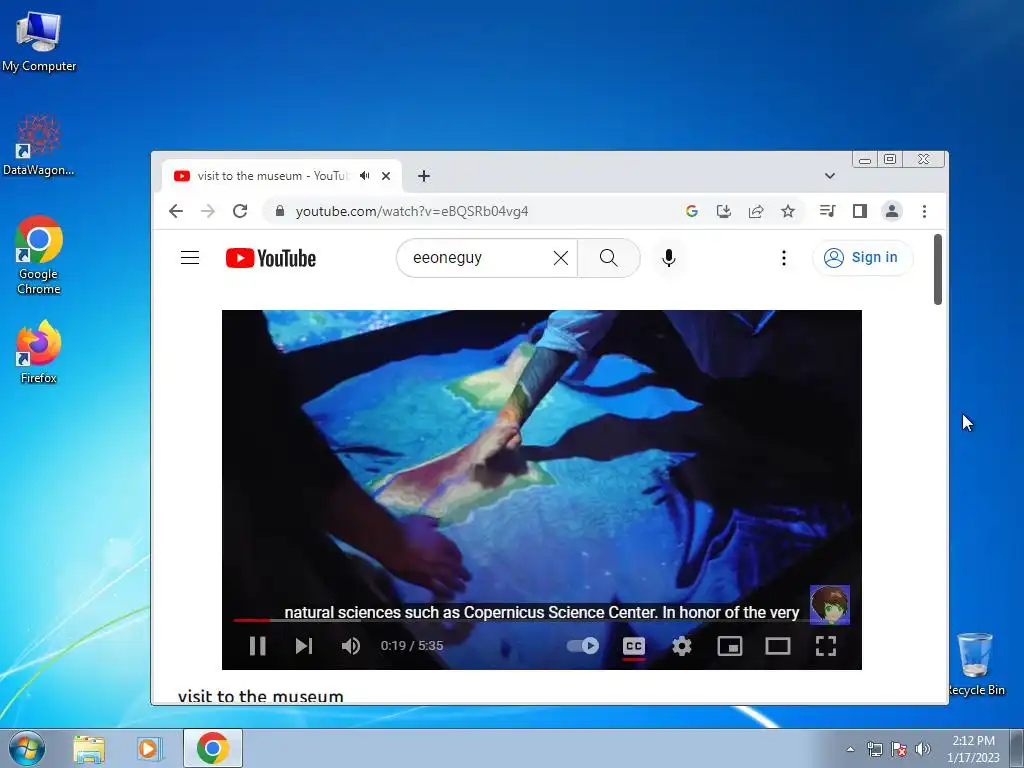Search with your voice microphone
The width and height of the screenshot is (1024, 768).
[x=669, y=258]
